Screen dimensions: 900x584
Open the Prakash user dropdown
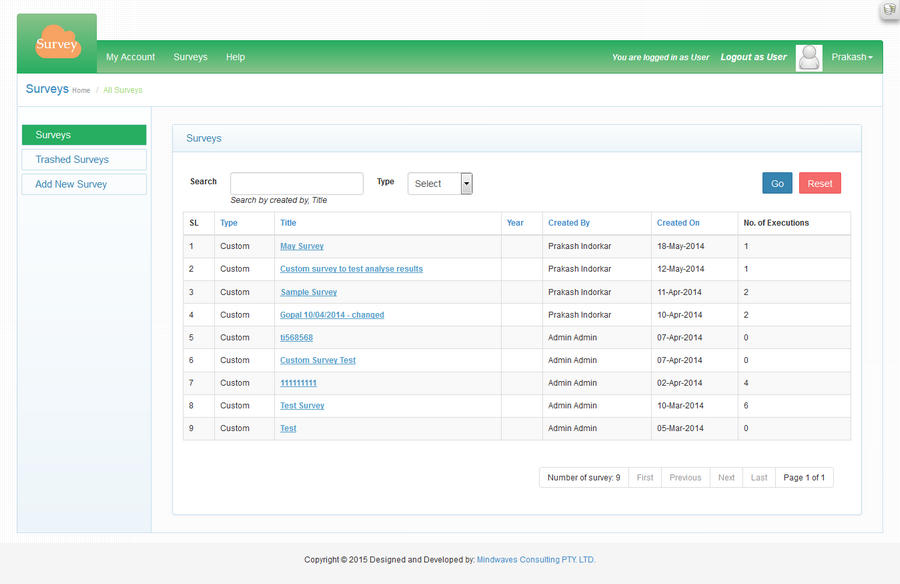852,57
